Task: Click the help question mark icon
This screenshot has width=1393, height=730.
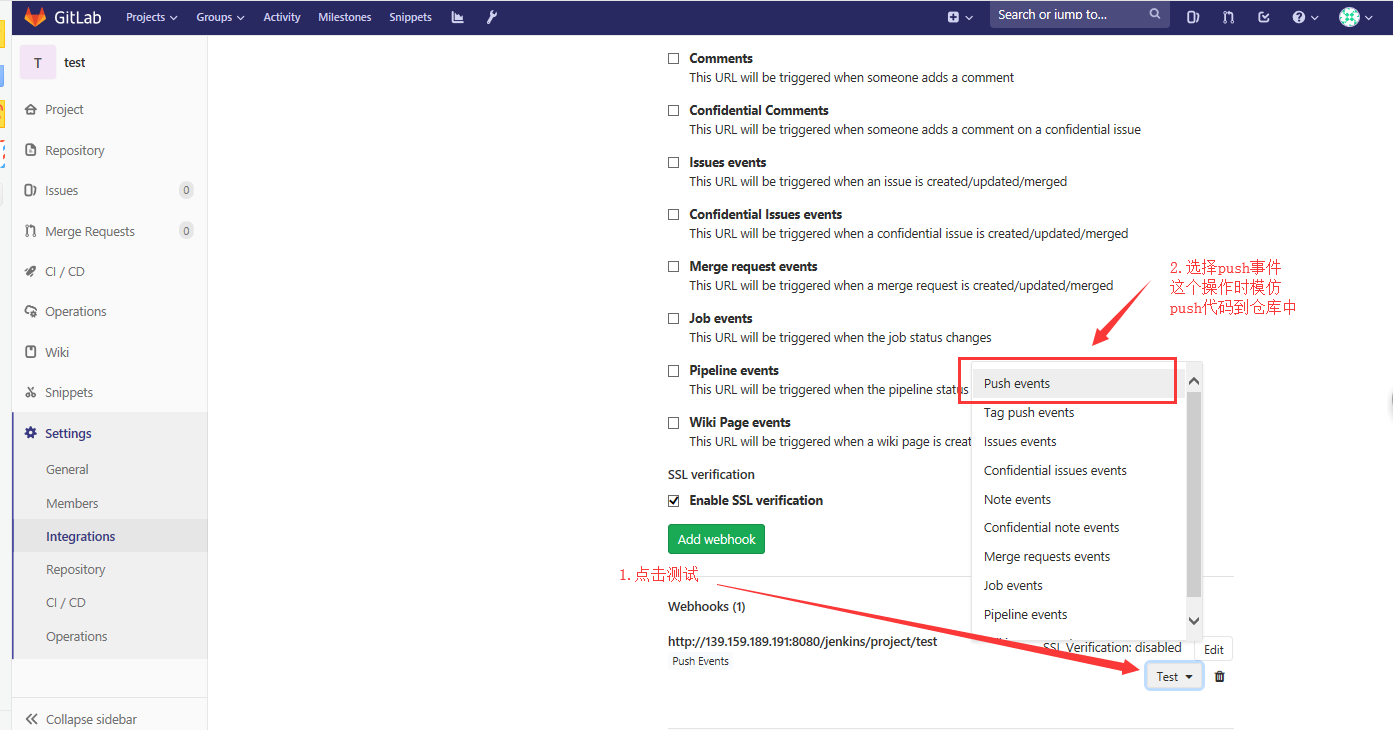Action: point(1299,17)
